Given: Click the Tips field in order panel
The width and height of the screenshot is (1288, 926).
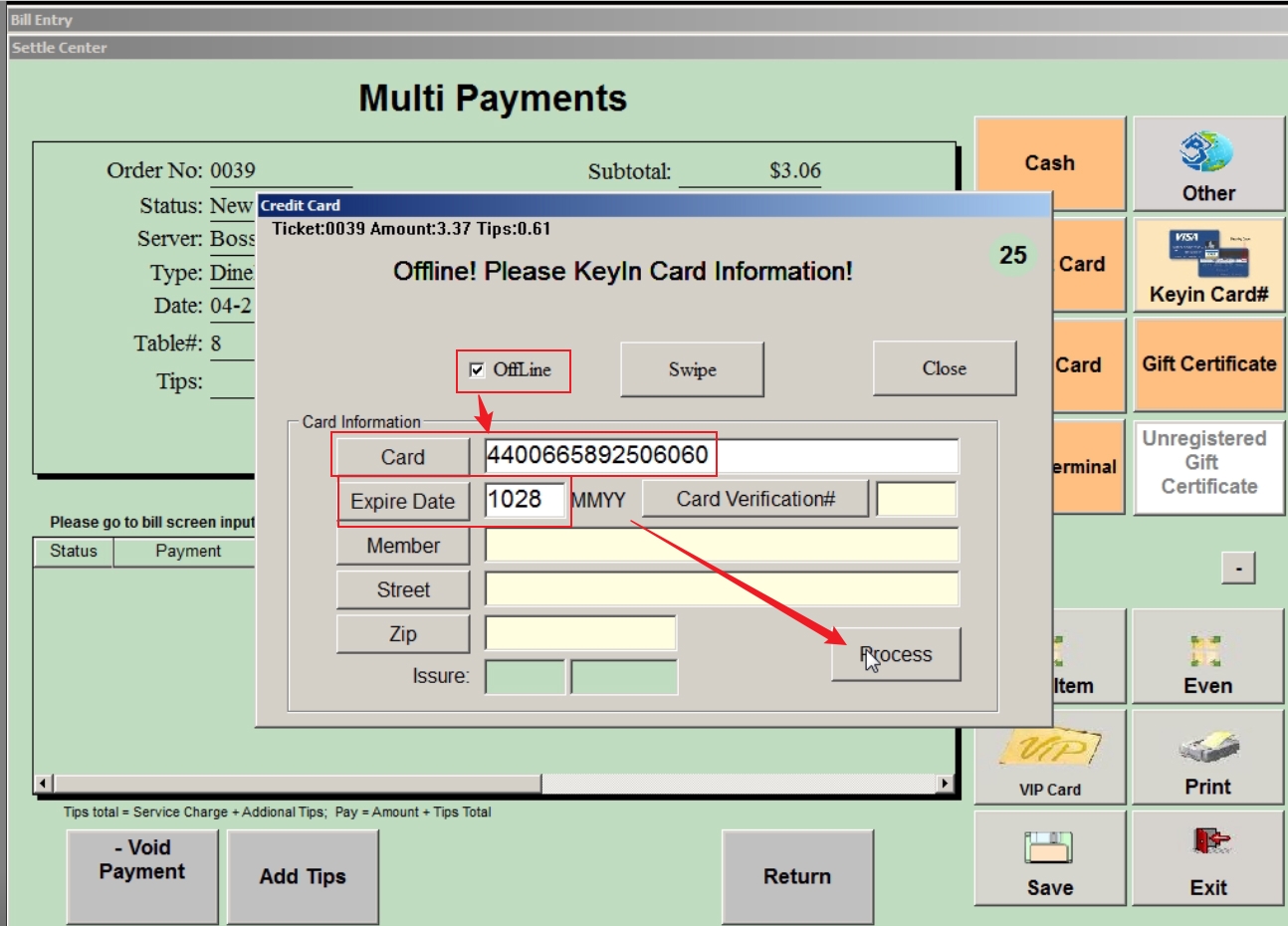Looking at the screenshot, I should [232, 381].
